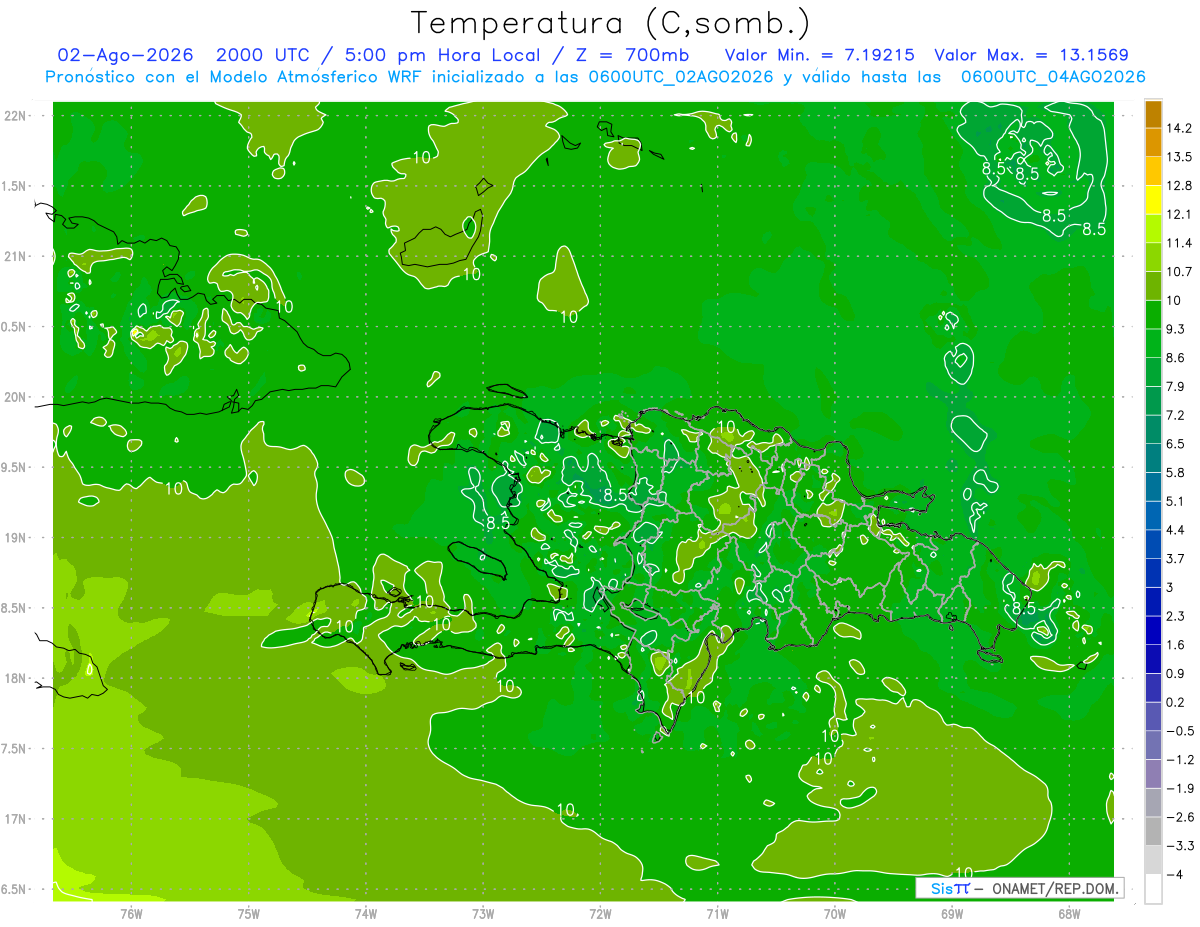Screen dimensions: 1200x927
Task: Click the "72W" longitude axis label
Action: [600, 914]
